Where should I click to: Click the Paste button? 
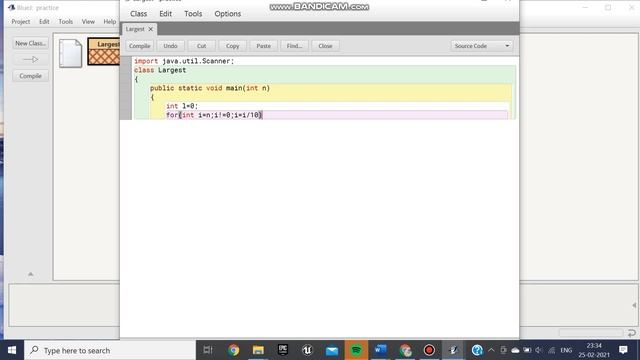pyautogui.click(x=263, y=46)
